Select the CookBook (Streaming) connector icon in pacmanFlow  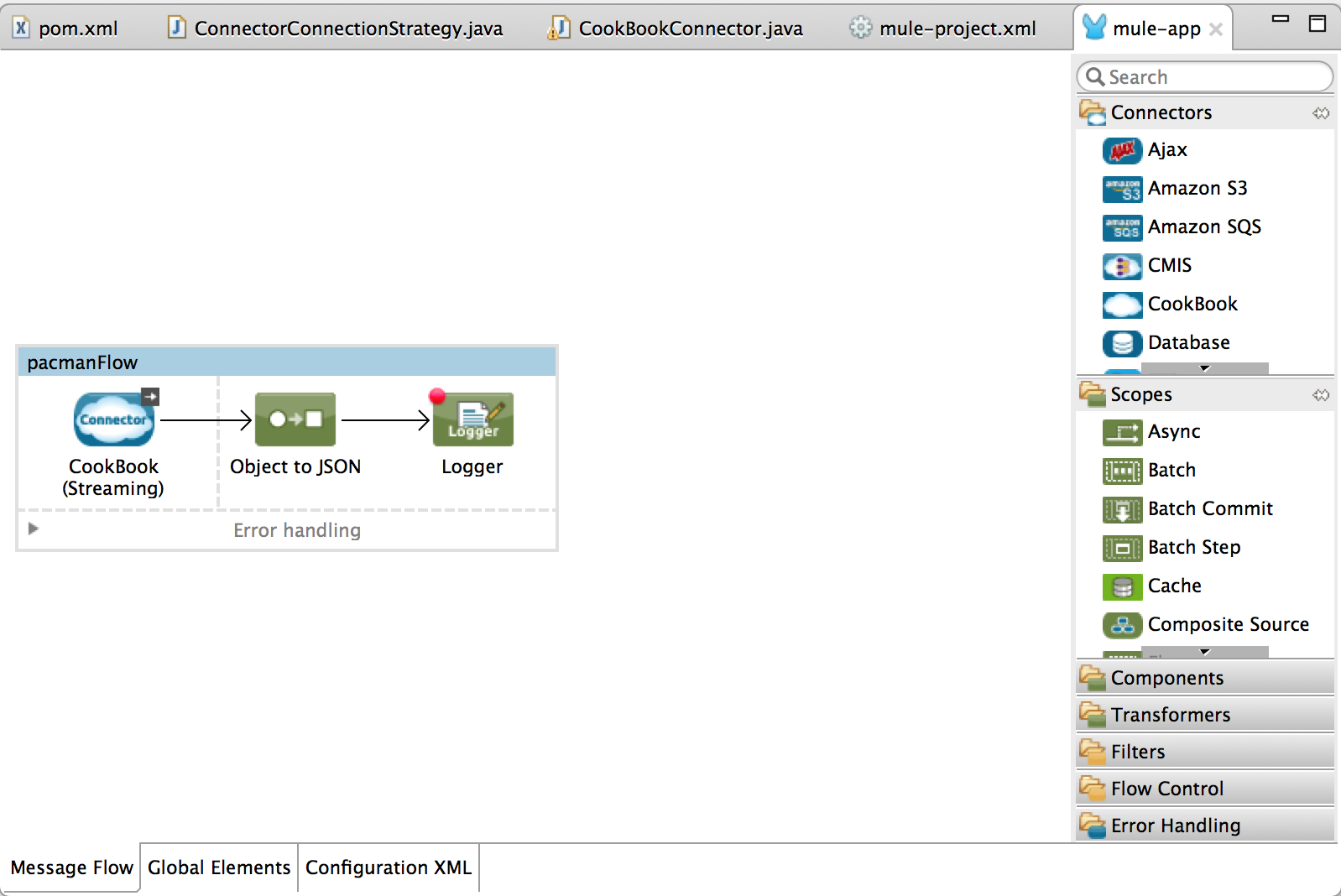coord(114,419)
